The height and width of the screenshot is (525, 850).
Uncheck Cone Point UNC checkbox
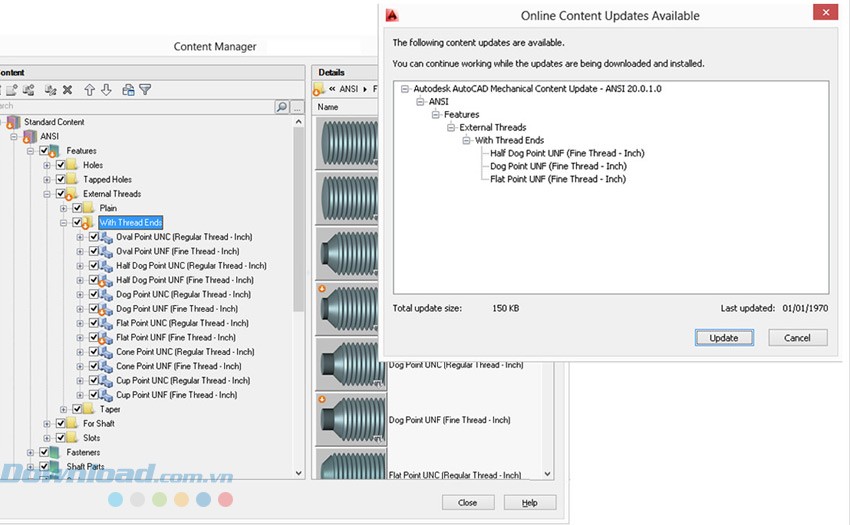point(94,352)
